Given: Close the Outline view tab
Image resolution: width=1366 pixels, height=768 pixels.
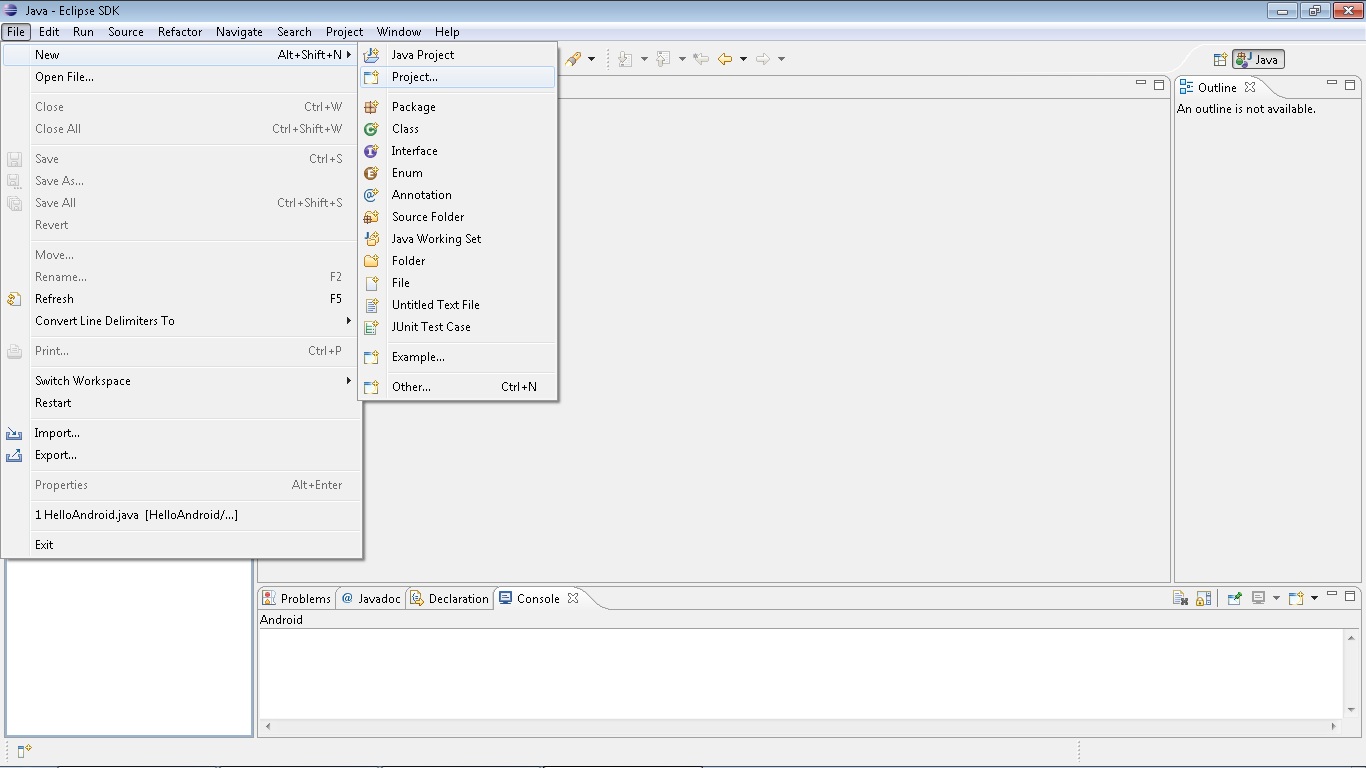Looking at the screenshot, I should point(1250,87).
